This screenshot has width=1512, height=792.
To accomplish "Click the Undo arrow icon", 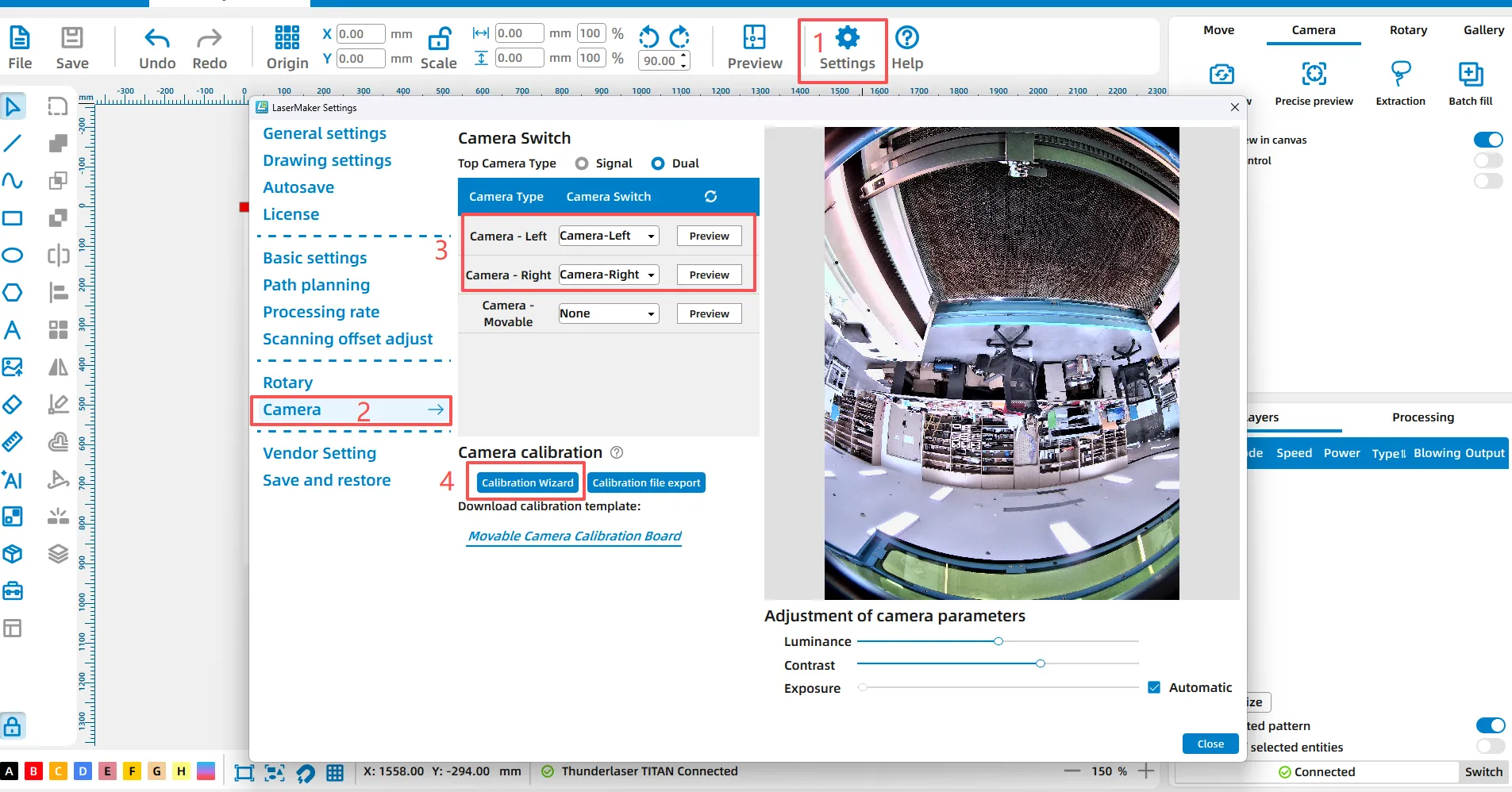I will click(156, 37).
